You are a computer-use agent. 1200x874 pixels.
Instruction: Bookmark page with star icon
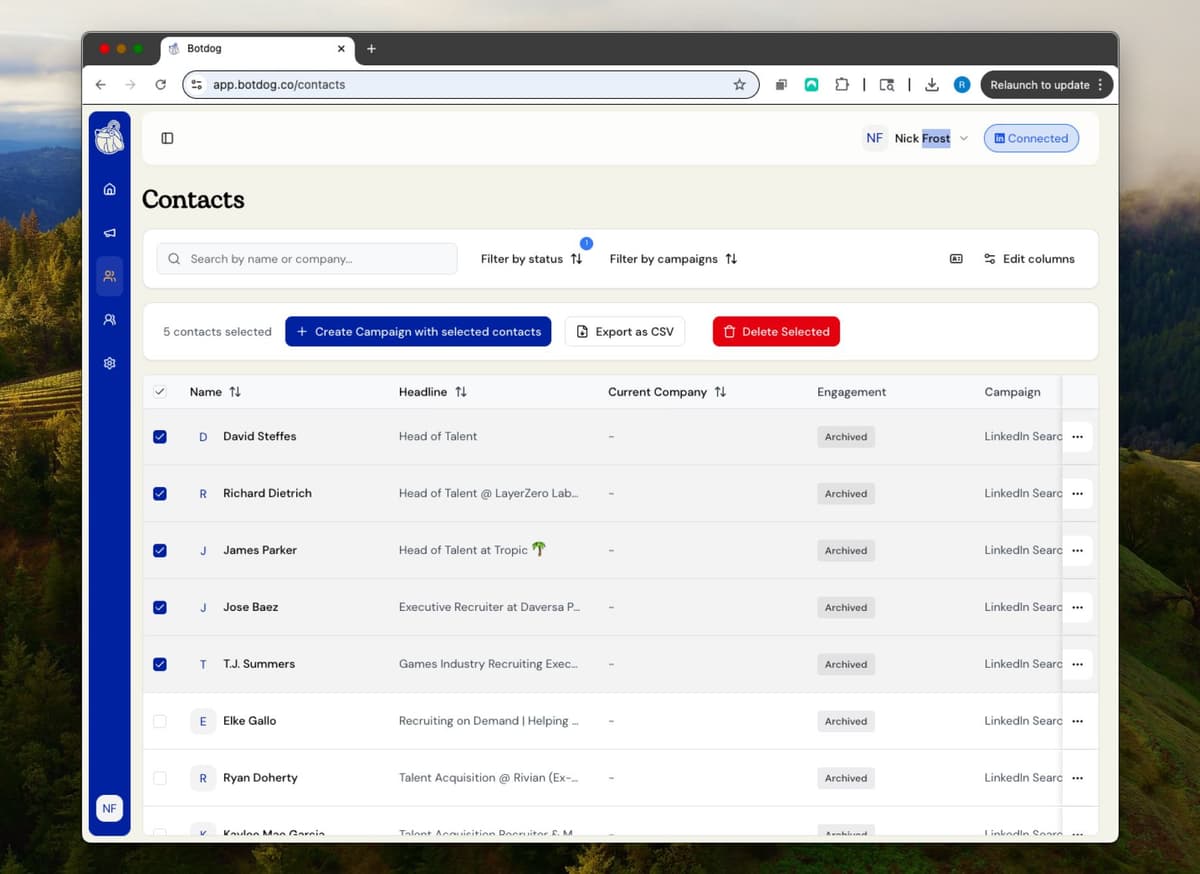coord(740,85)
